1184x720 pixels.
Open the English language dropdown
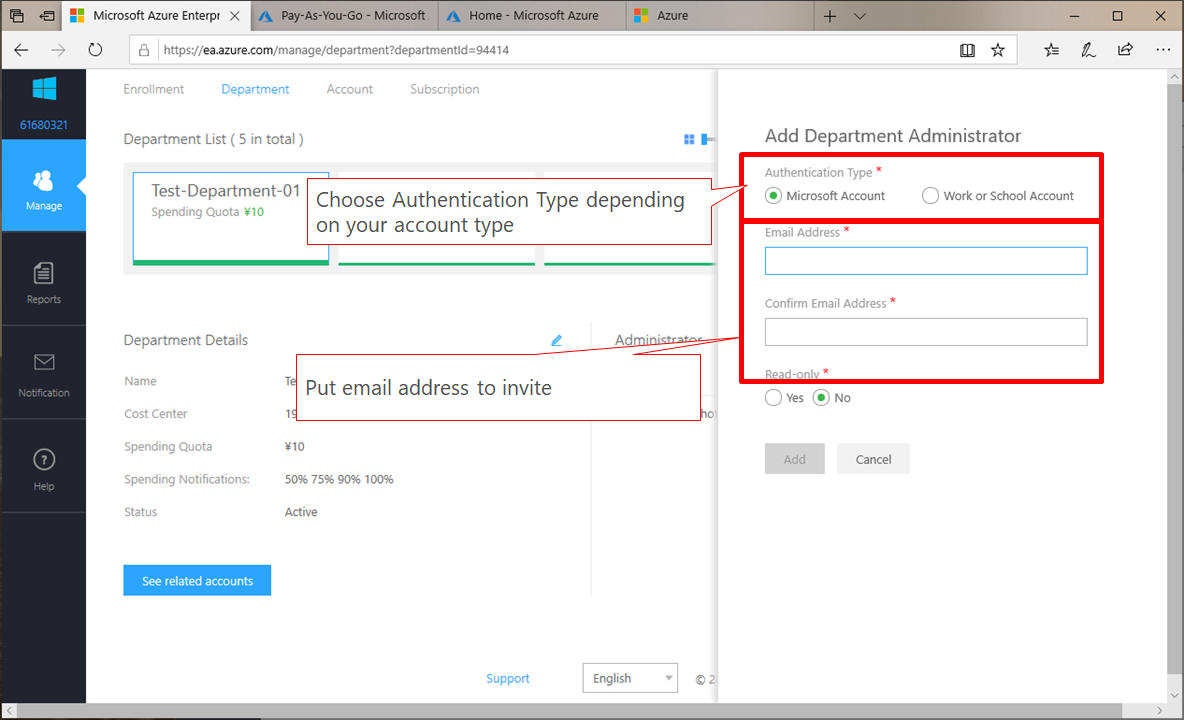tap(630, 678)
